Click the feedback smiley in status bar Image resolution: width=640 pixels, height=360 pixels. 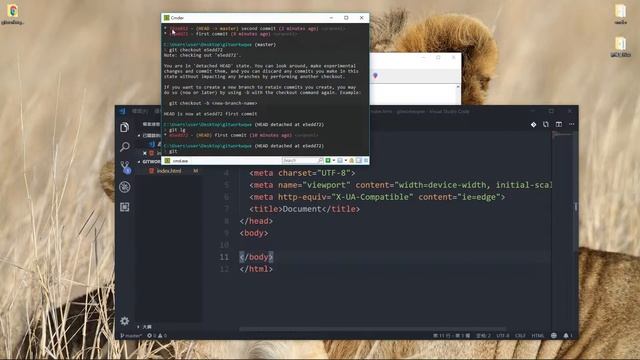[554, 336]
